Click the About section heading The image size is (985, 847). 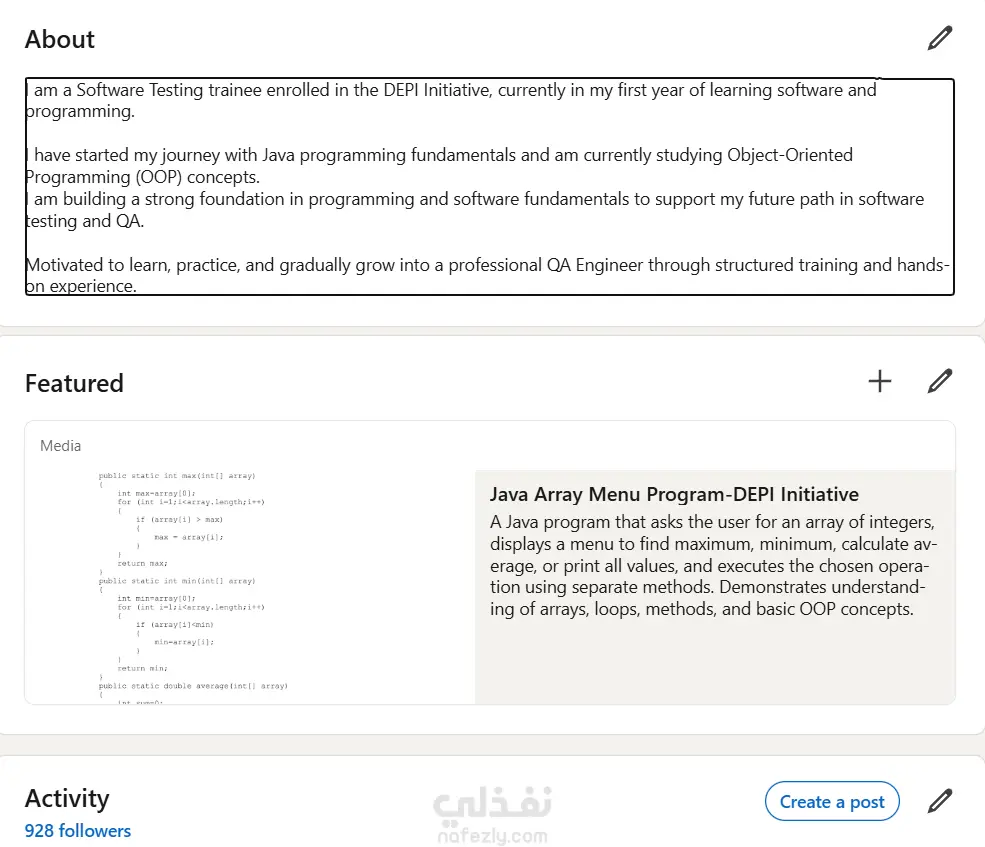click(x=60, y=39)
